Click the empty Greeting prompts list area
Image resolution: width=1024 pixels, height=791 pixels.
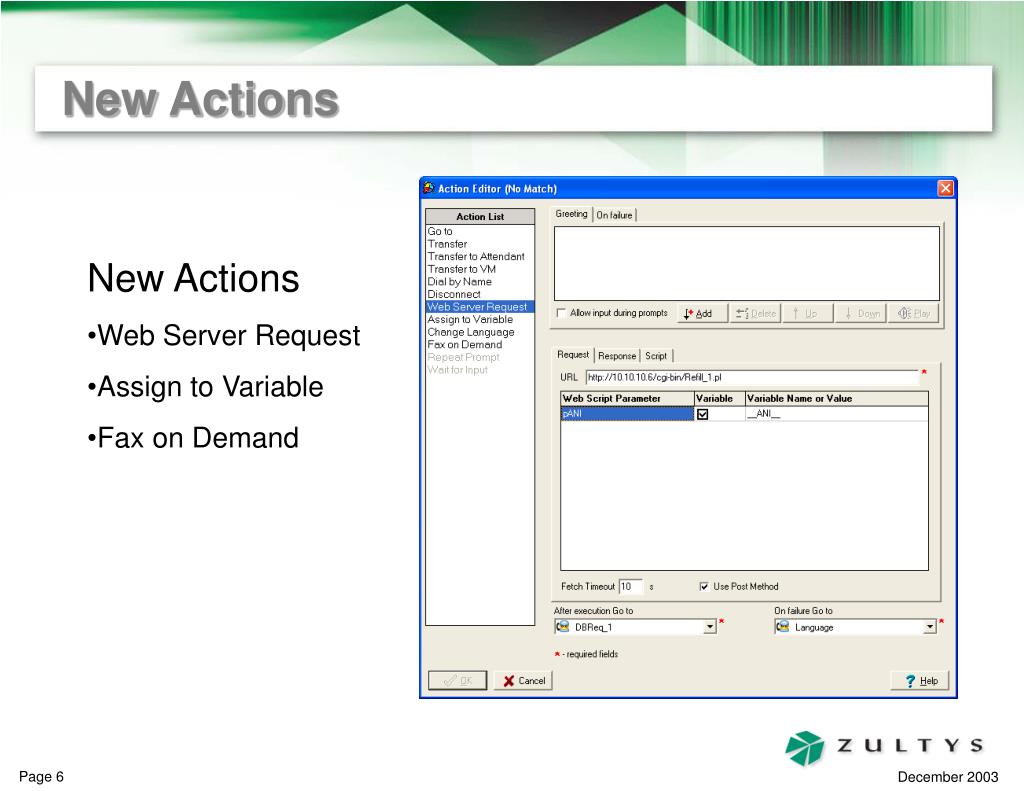tap(746, 263)
